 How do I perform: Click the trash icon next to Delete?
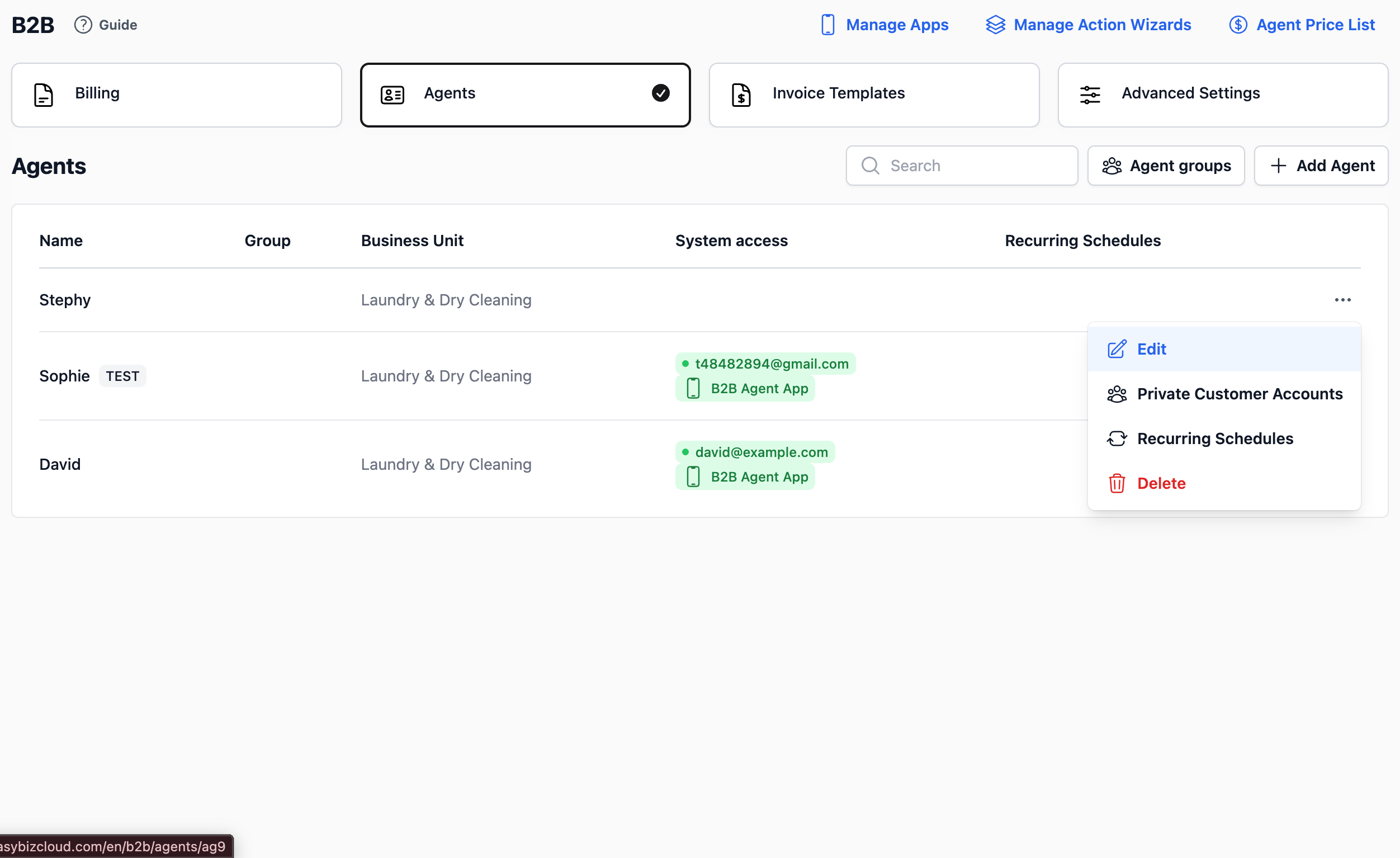point(1117,483)
